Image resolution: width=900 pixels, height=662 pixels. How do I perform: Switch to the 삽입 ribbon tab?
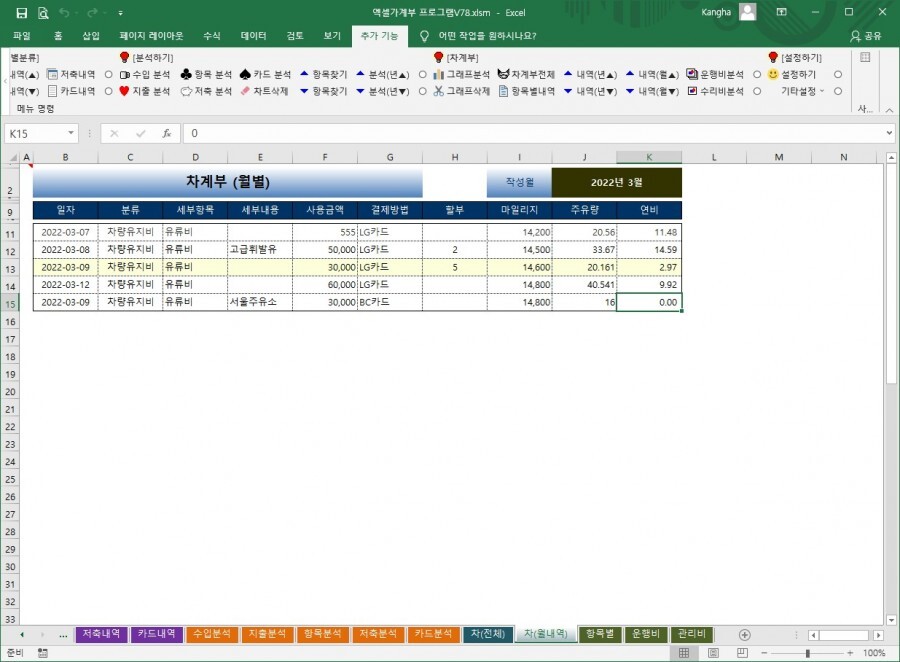(x=91, y=36)
